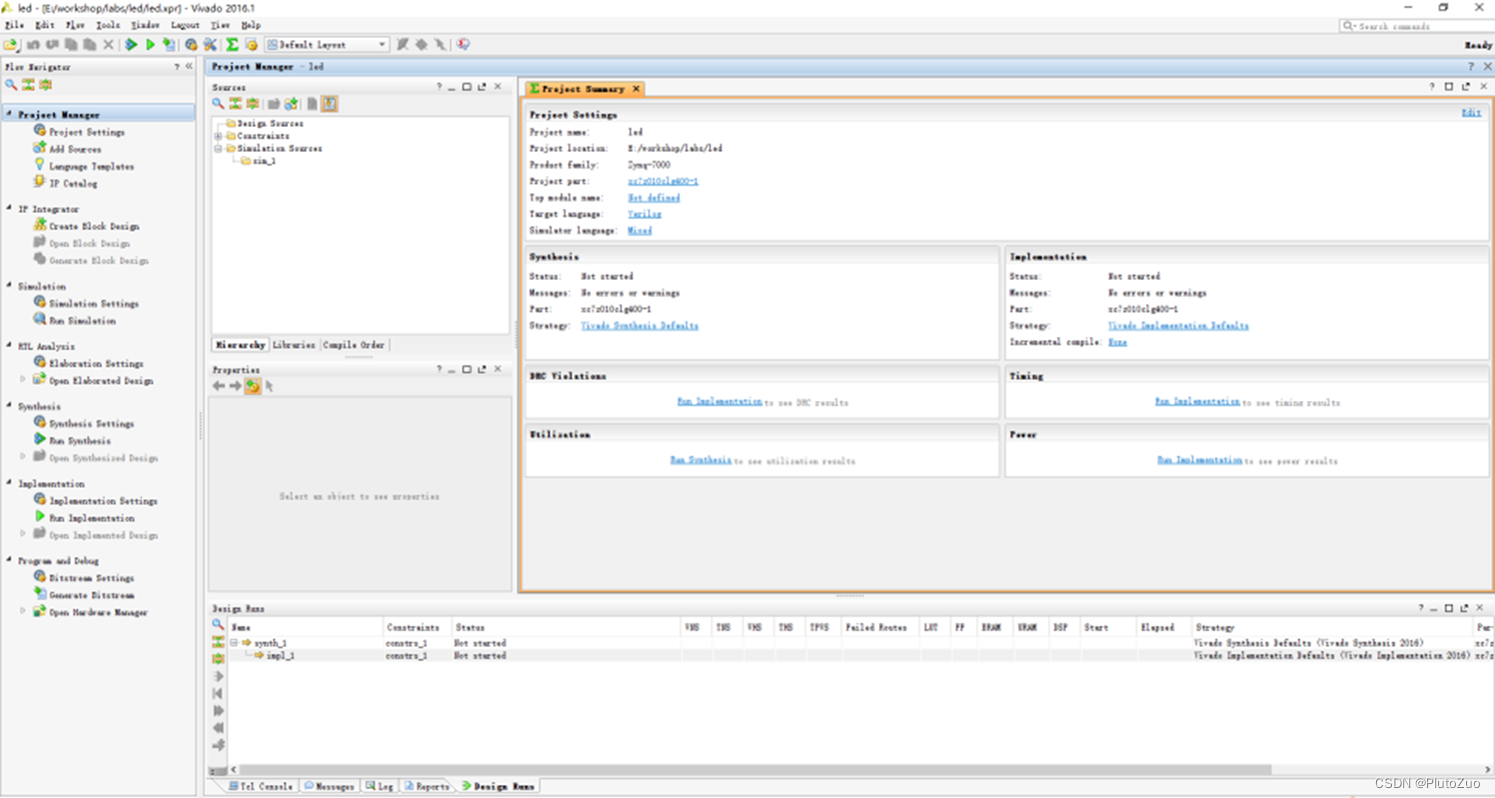This screenshot has height=798, width=1495.
Task: Open the Default Layout dropdown
Action: tap(329, 45)
